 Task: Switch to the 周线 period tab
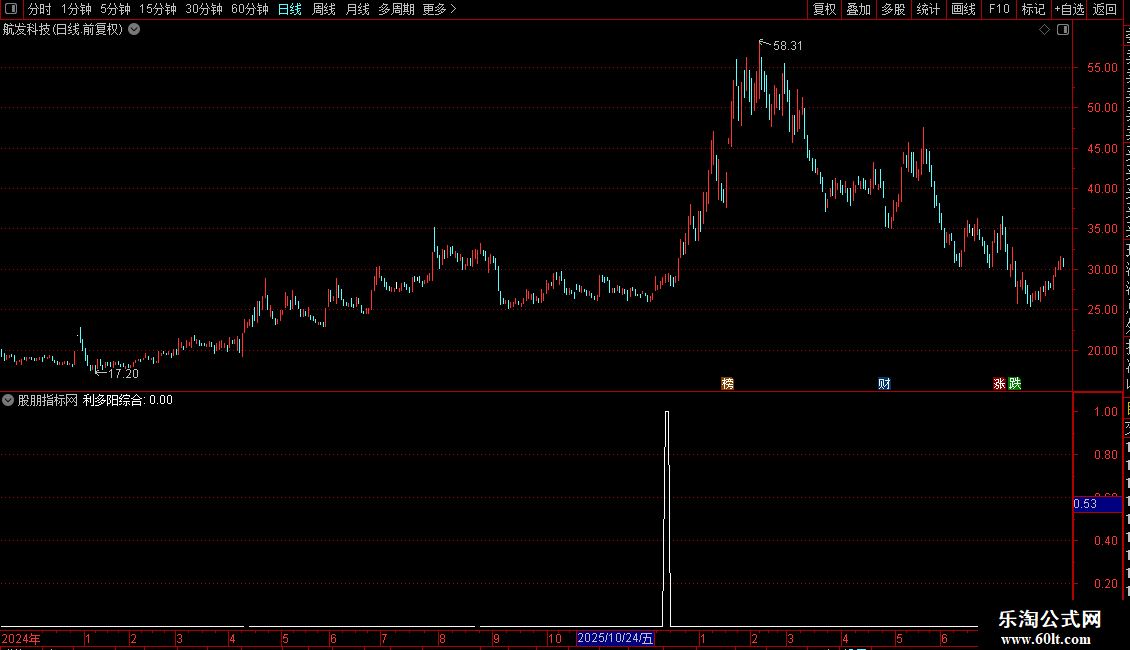(324, 9)
